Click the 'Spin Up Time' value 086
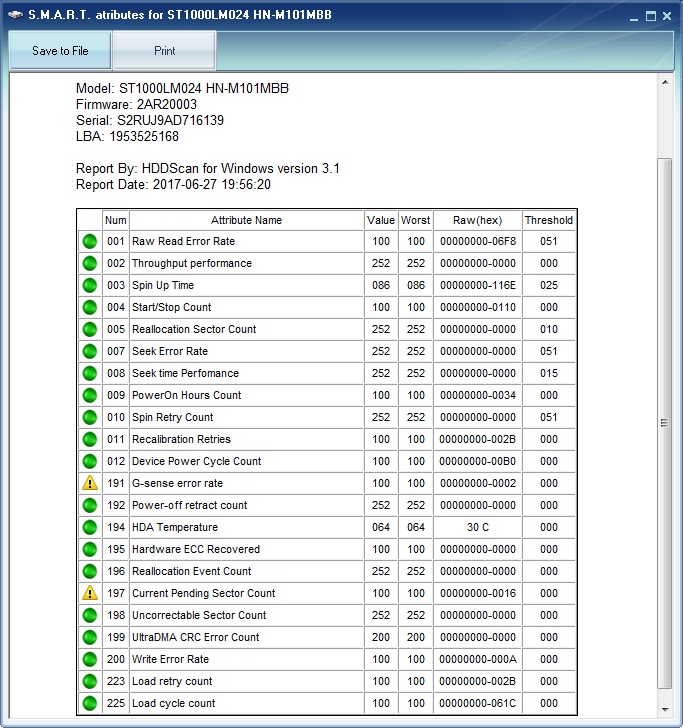683x728 pixels. coord(381,285)
